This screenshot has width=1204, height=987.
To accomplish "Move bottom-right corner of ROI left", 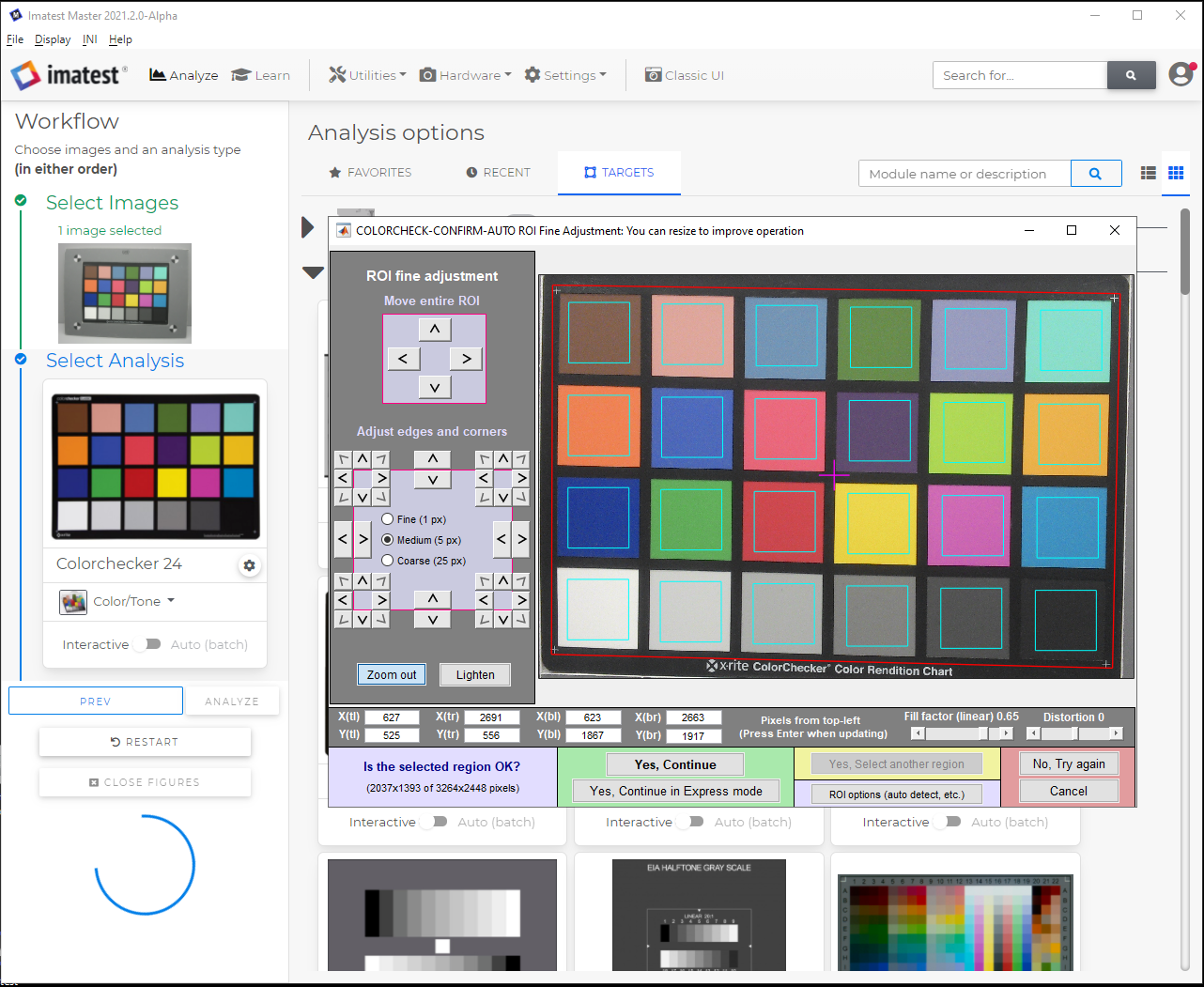I will [x=484, y=599].
